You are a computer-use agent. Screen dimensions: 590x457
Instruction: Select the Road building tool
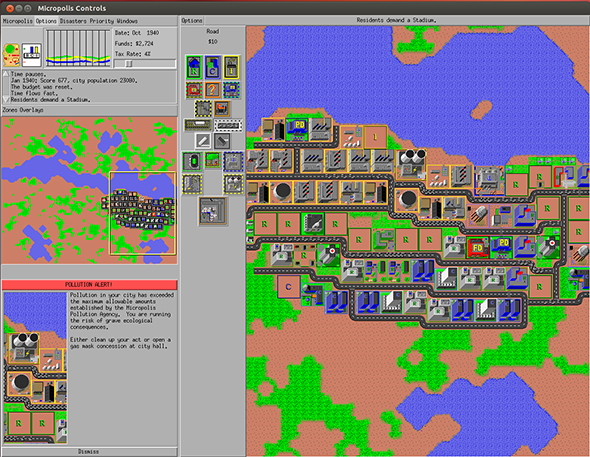click(x=228, y=125)
